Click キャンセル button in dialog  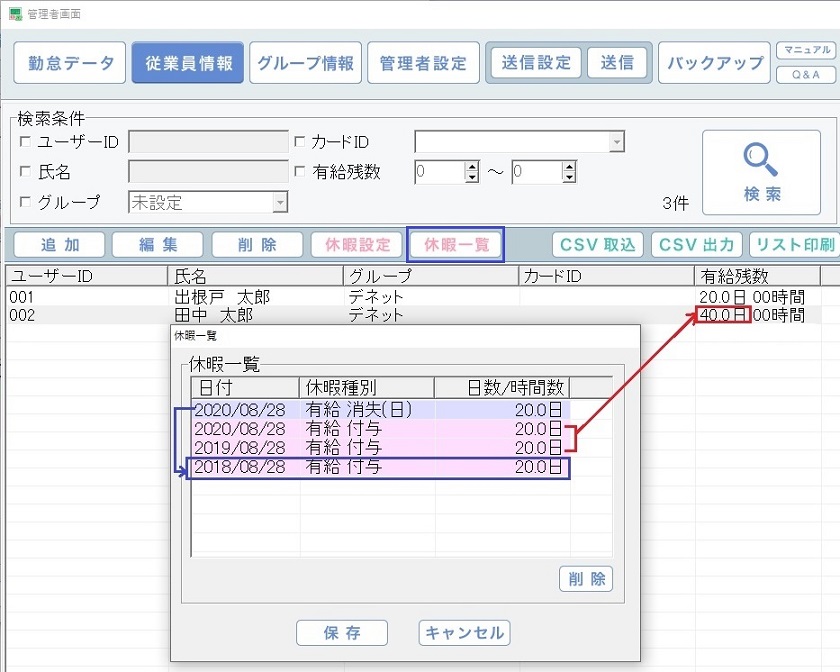point(464,633)
